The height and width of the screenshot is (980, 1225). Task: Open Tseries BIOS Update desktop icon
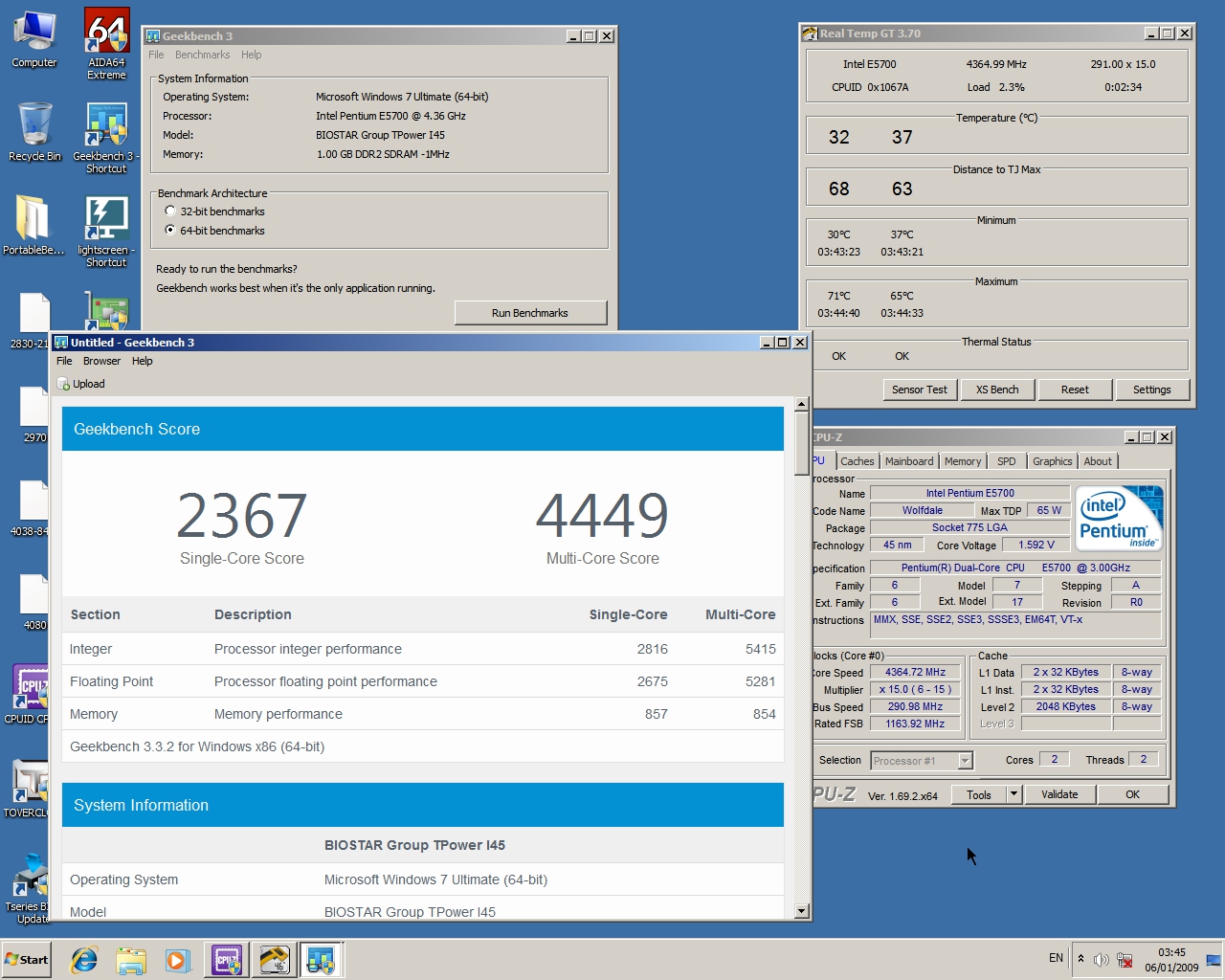click(x=29, y=889)
